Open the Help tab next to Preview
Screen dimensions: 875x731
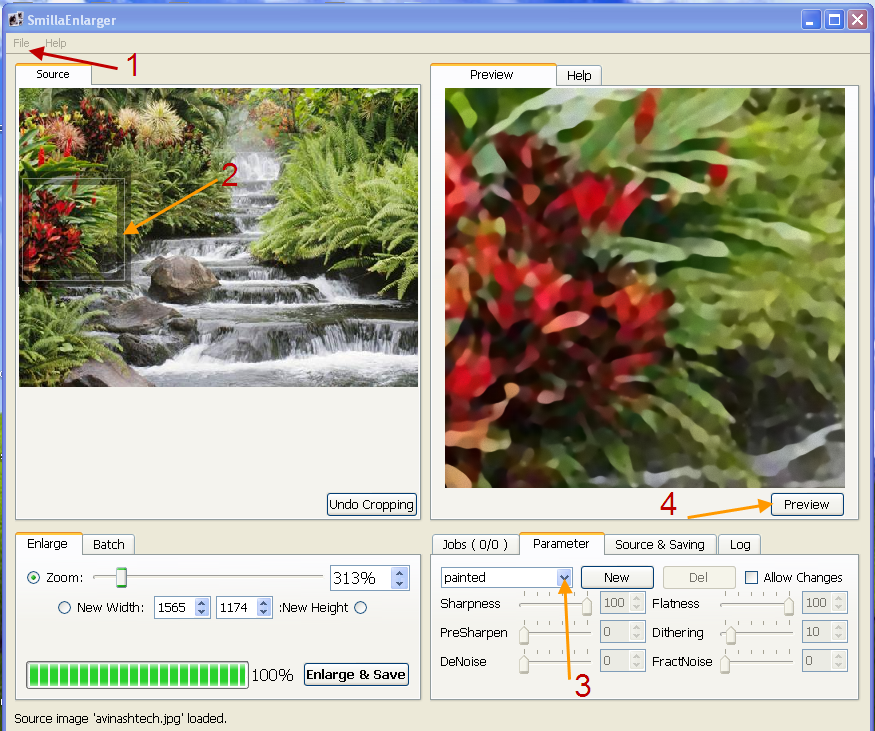coord(579,75)
